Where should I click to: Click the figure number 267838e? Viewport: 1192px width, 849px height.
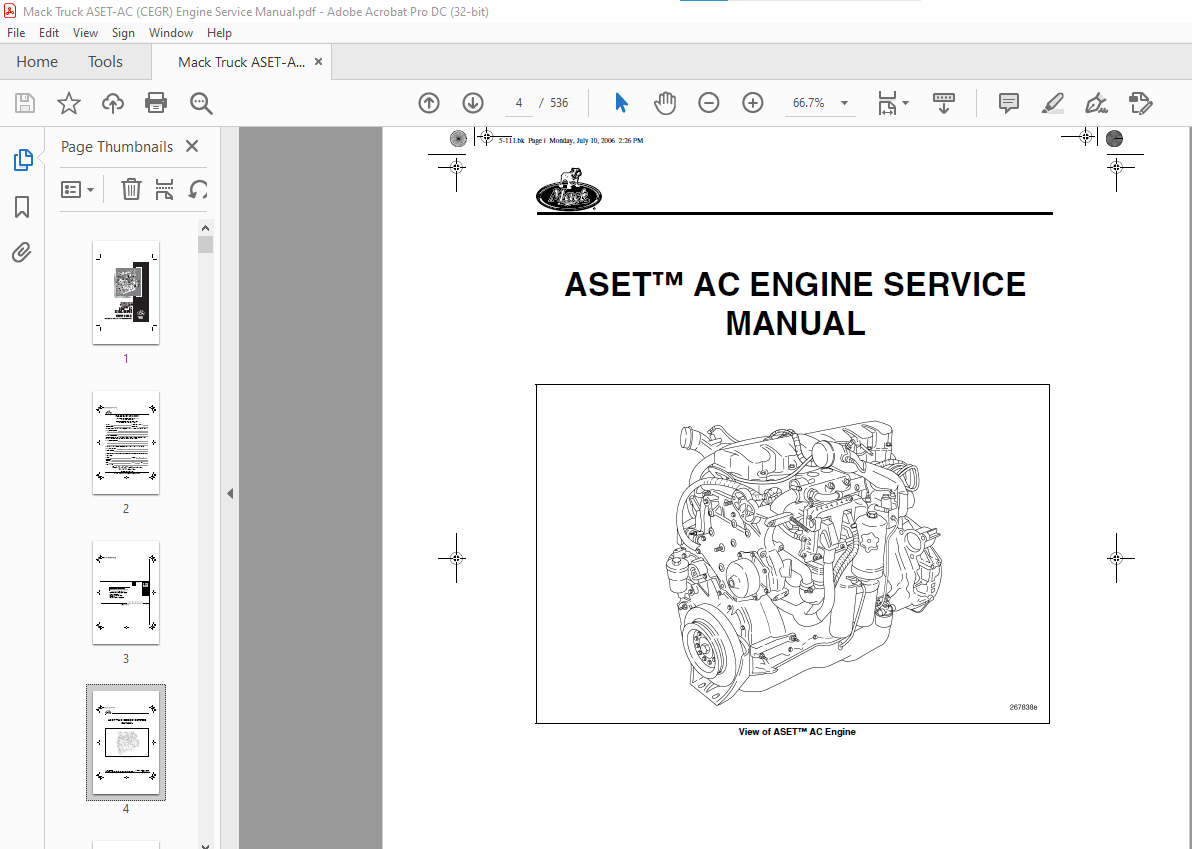pyautogui.click(x=1023, y=707)
